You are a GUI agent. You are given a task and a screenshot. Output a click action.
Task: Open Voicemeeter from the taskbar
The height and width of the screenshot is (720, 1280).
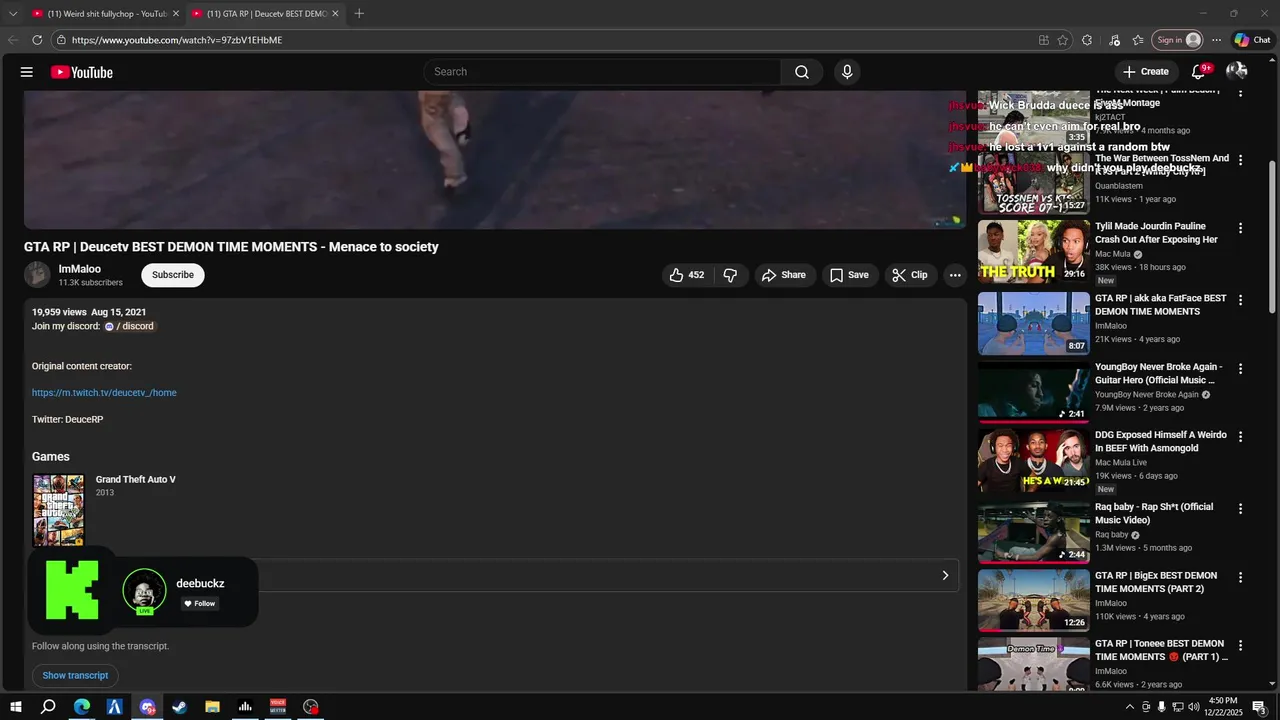pos(278,707)
